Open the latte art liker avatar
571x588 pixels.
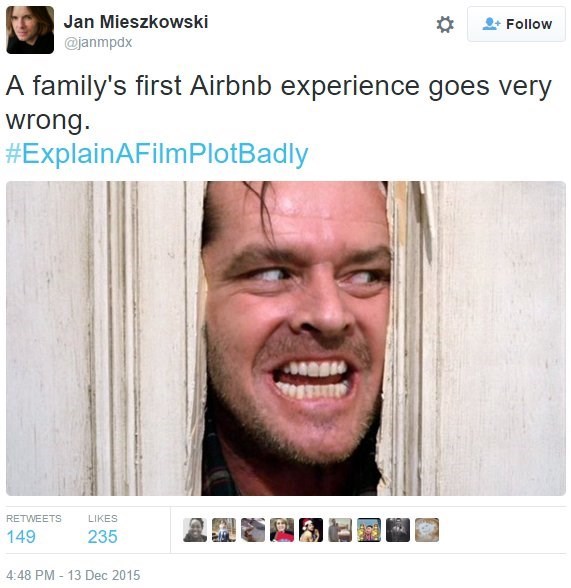(x=427, y=530)
